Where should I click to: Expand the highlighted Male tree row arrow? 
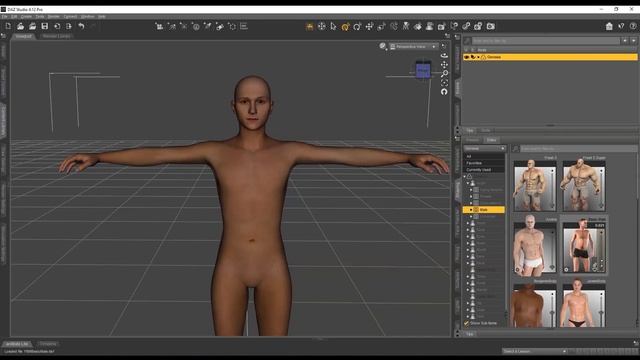click(471, 210)
